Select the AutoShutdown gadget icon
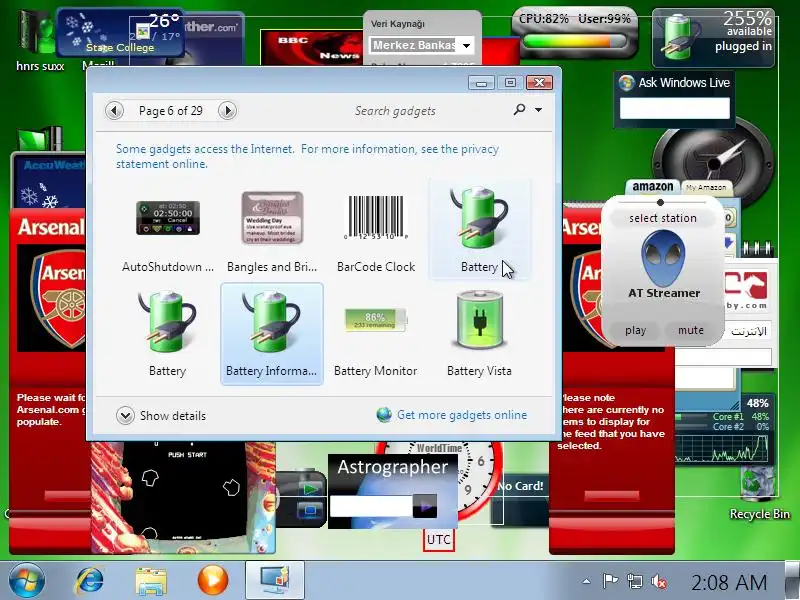Screen dimensions: 800x600 168,218
